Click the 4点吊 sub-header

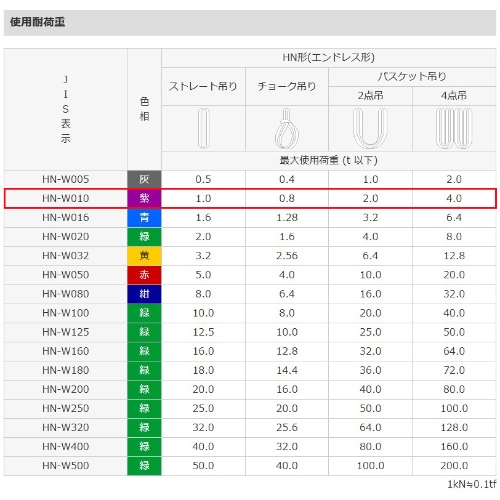(454, 96)
